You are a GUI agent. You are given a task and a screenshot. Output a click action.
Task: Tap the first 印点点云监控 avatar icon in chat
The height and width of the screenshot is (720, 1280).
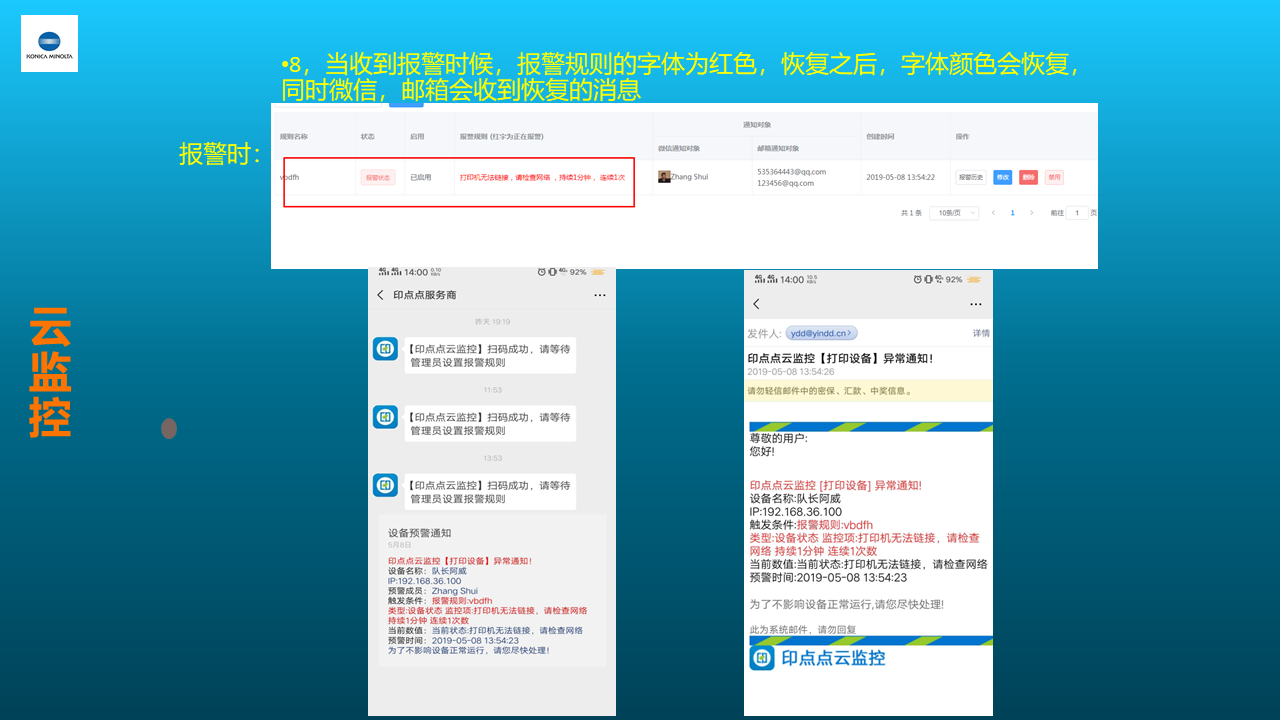click(385, 349)
